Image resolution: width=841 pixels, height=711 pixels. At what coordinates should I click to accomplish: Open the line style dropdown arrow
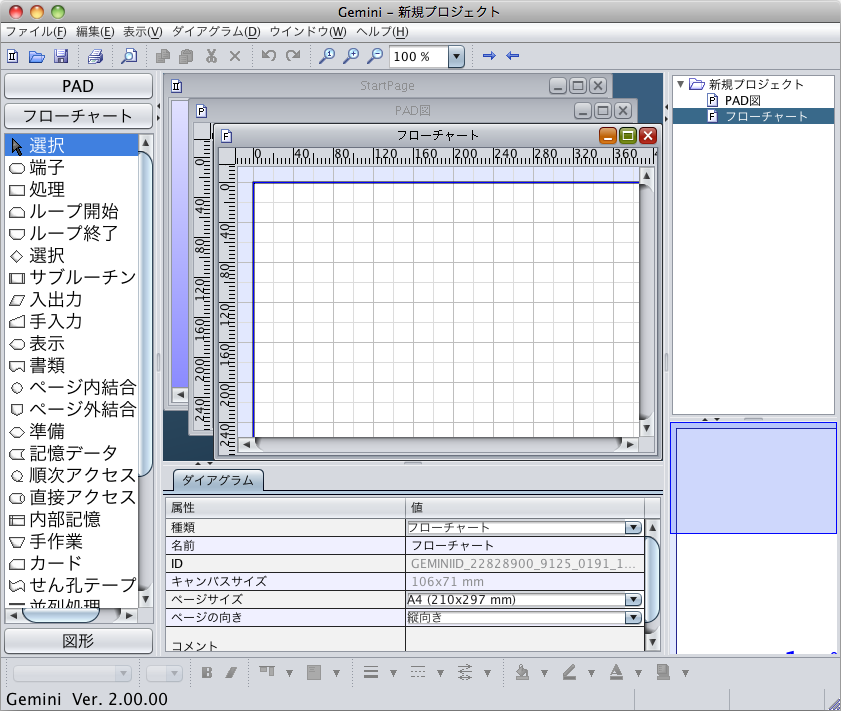[440, 673]
